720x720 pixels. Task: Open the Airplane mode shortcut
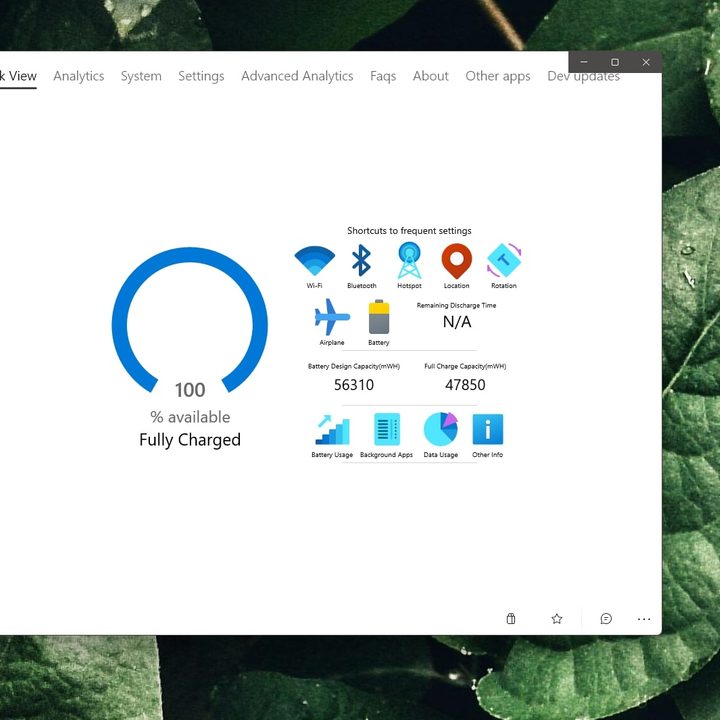332,322
